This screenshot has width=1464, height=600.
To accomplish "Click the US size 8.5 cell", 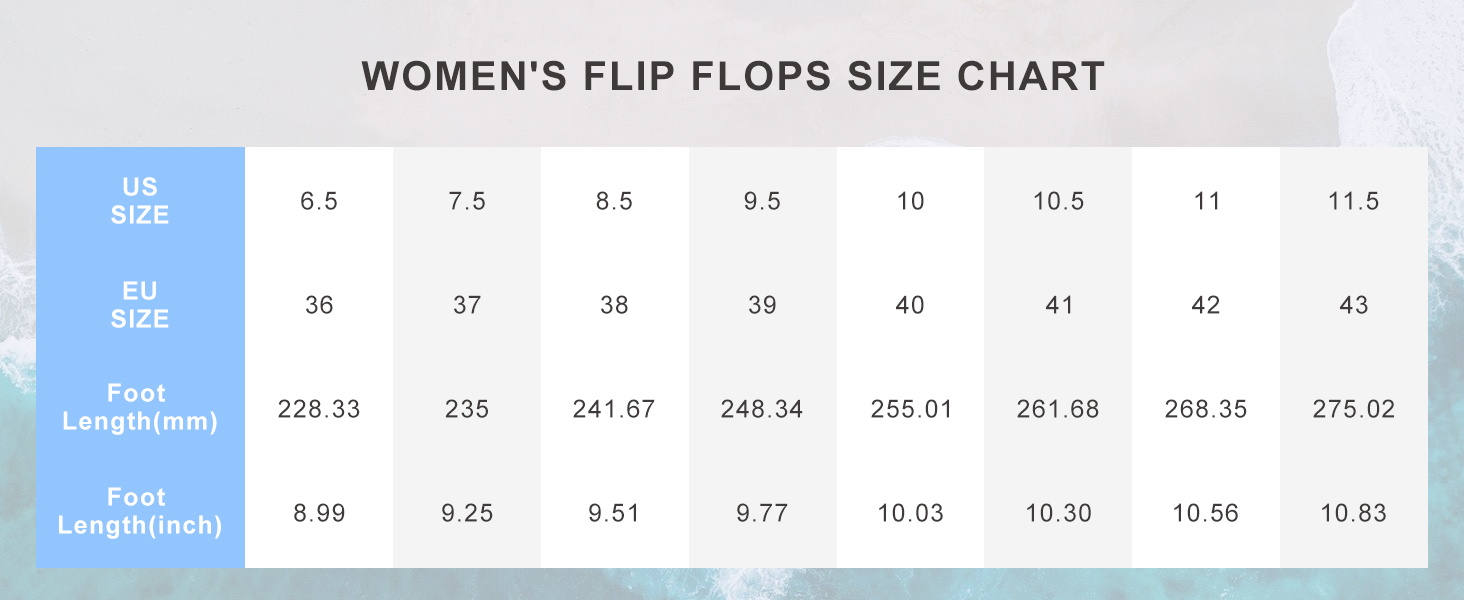I will (614, 201).
